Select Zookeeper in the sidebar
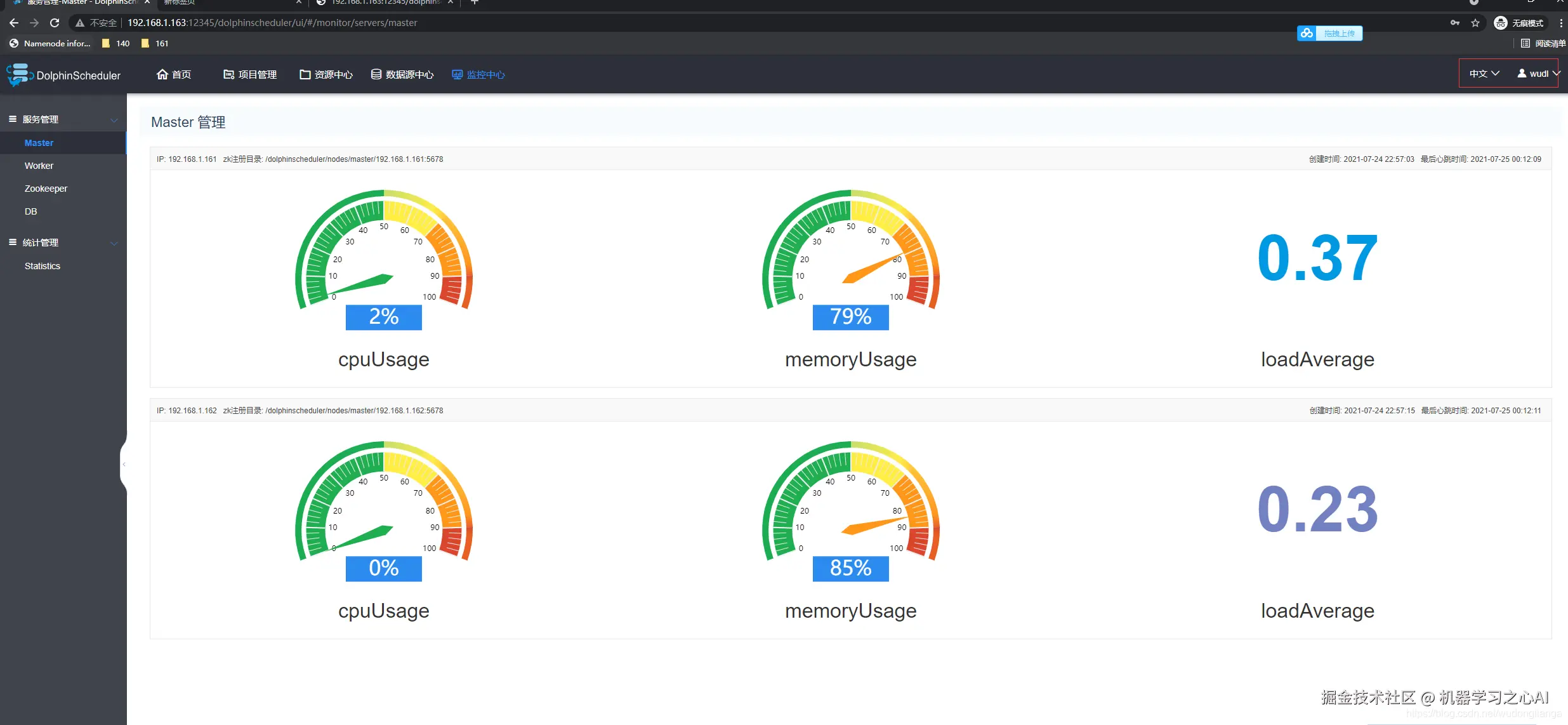The image size is (1568, 725). (x=46, y=189)
